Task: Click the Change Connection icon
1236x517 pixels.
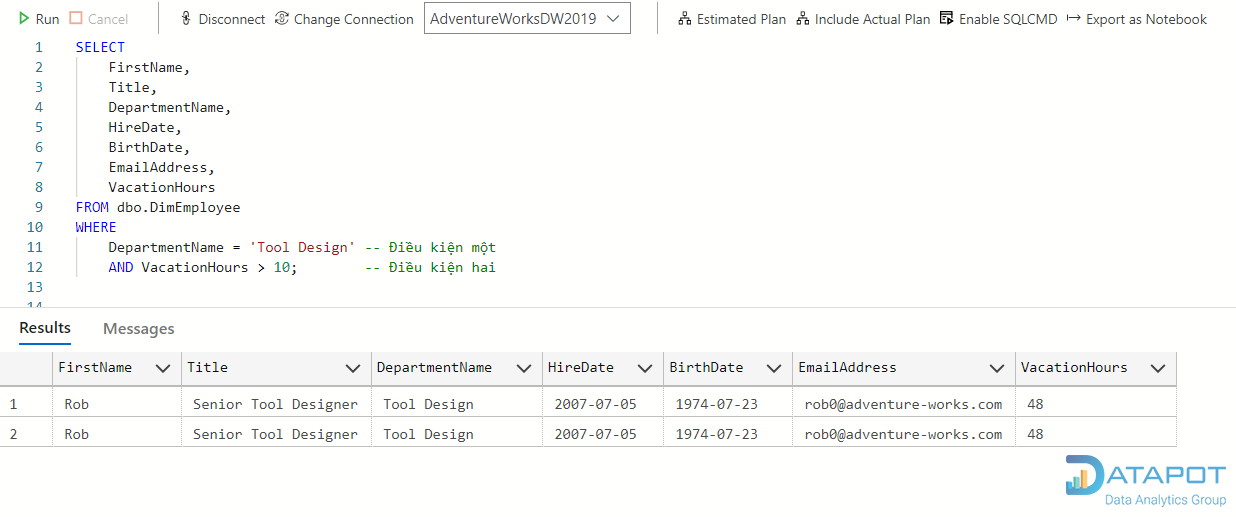Action: pos(281,18)
